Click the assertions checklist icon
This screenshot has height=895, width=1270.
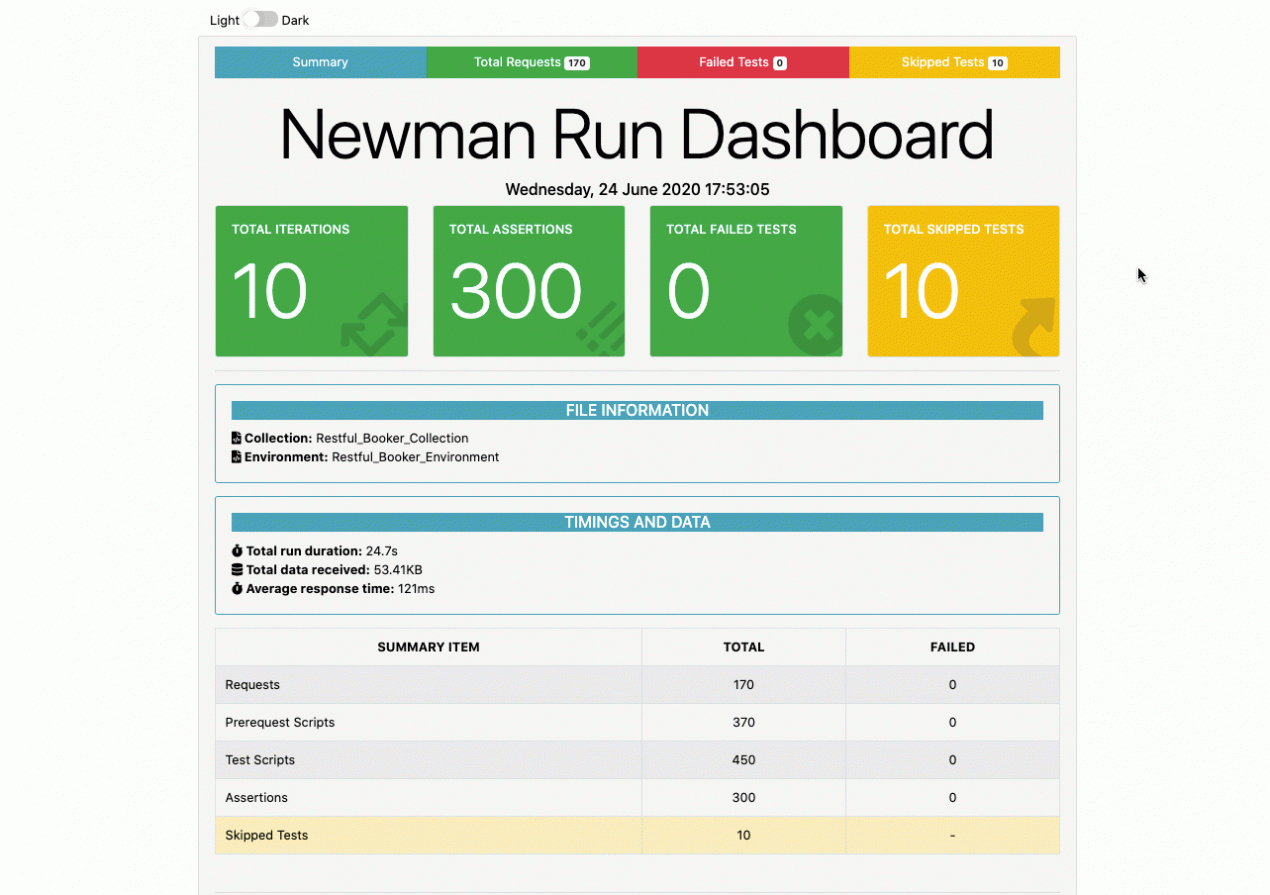click(600, 327)
